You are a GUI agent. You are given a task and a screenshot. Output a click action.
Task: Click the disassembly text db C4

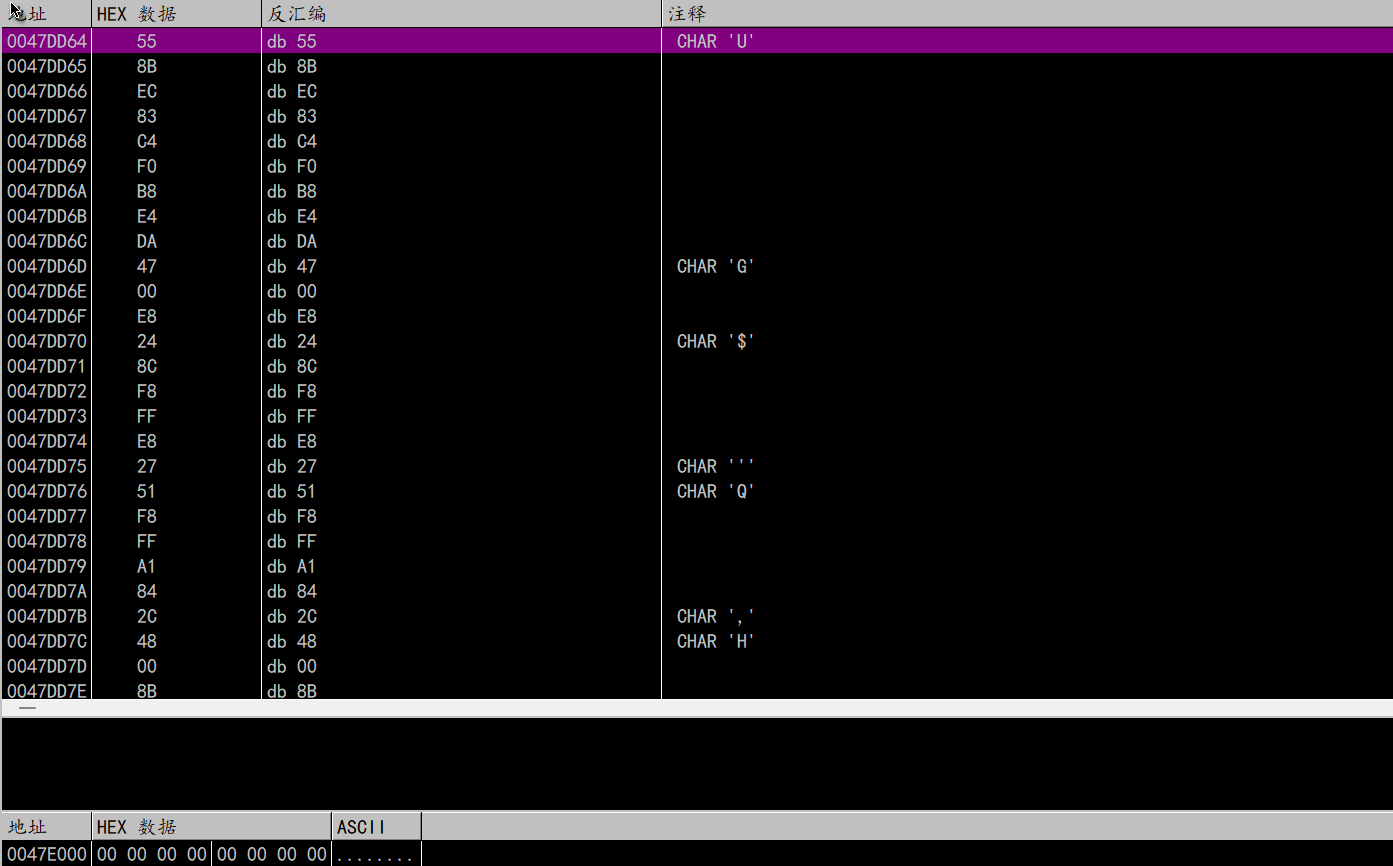tap(292, 141)
